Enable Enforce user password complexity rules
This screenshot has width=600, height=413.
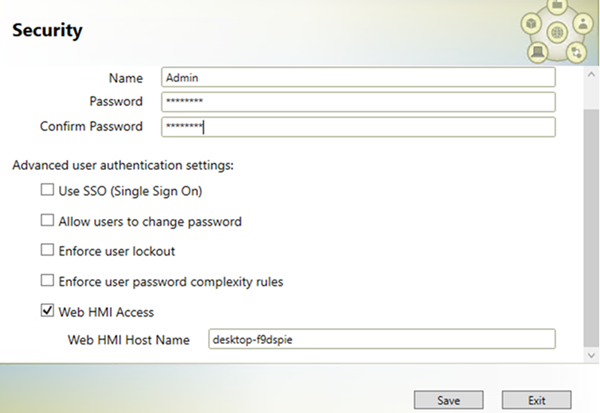[47, 280]
